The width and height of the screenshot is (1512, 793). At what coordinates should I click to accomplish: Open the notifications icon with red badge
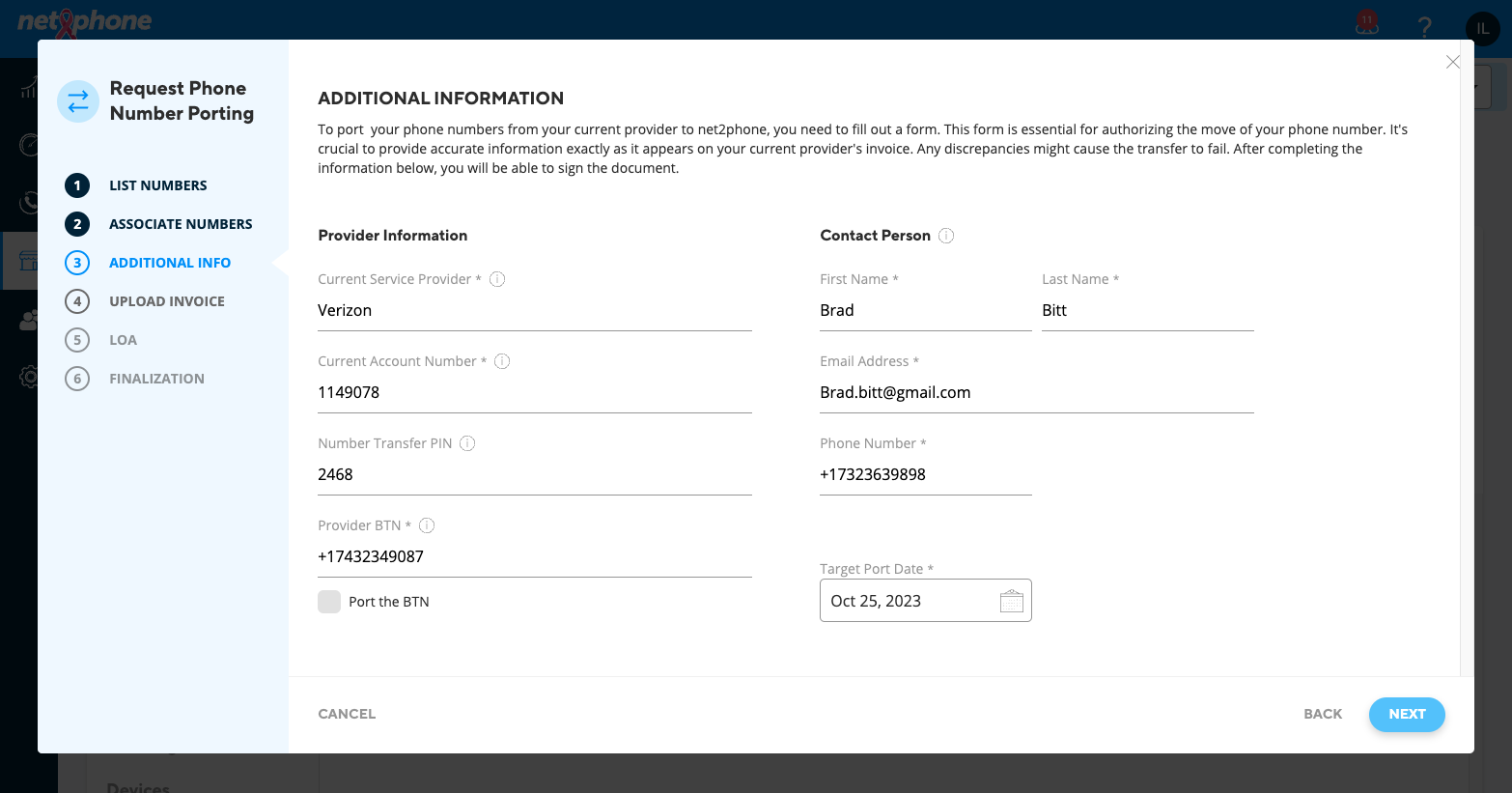1366,24
